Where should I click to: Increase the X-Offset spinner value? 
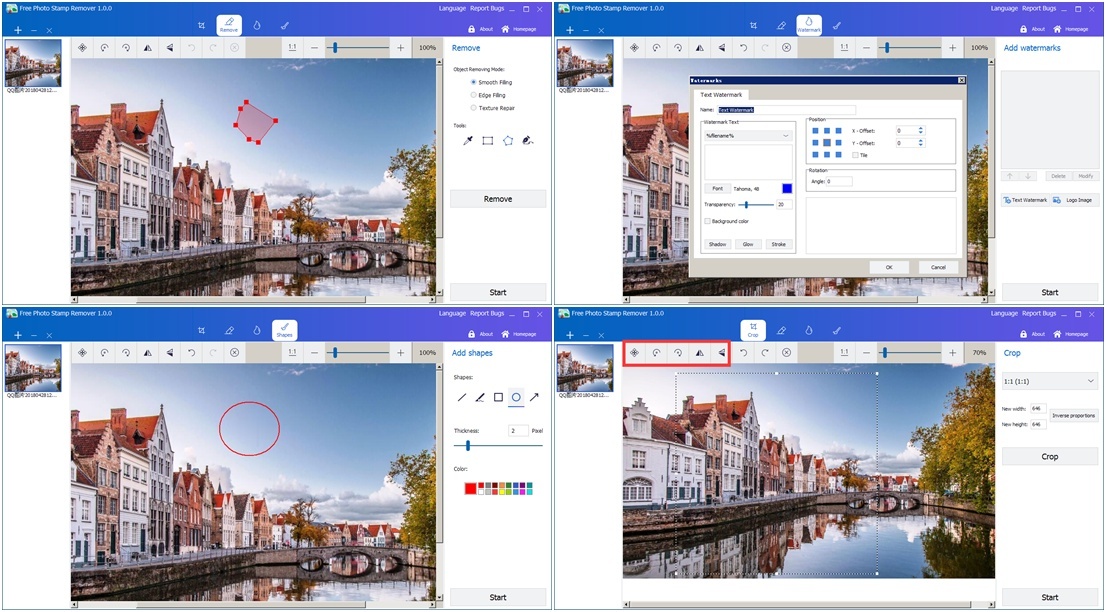tap(921, 128)
